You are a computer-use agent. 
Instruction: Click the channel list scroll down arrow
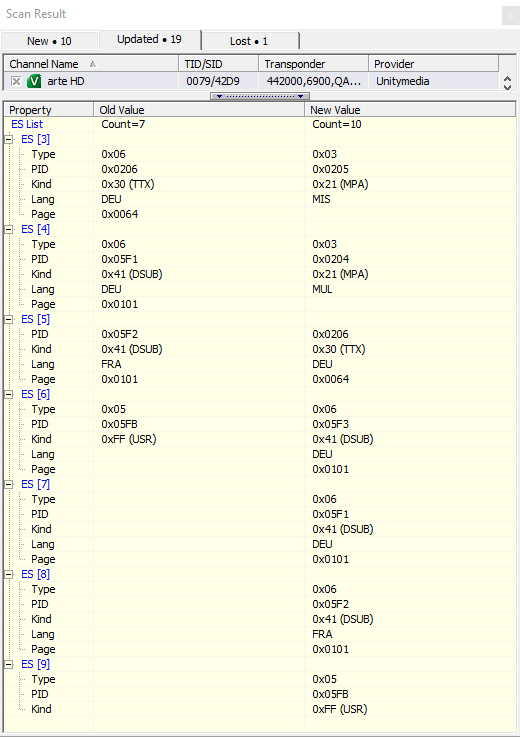click(x=507, y=87)
